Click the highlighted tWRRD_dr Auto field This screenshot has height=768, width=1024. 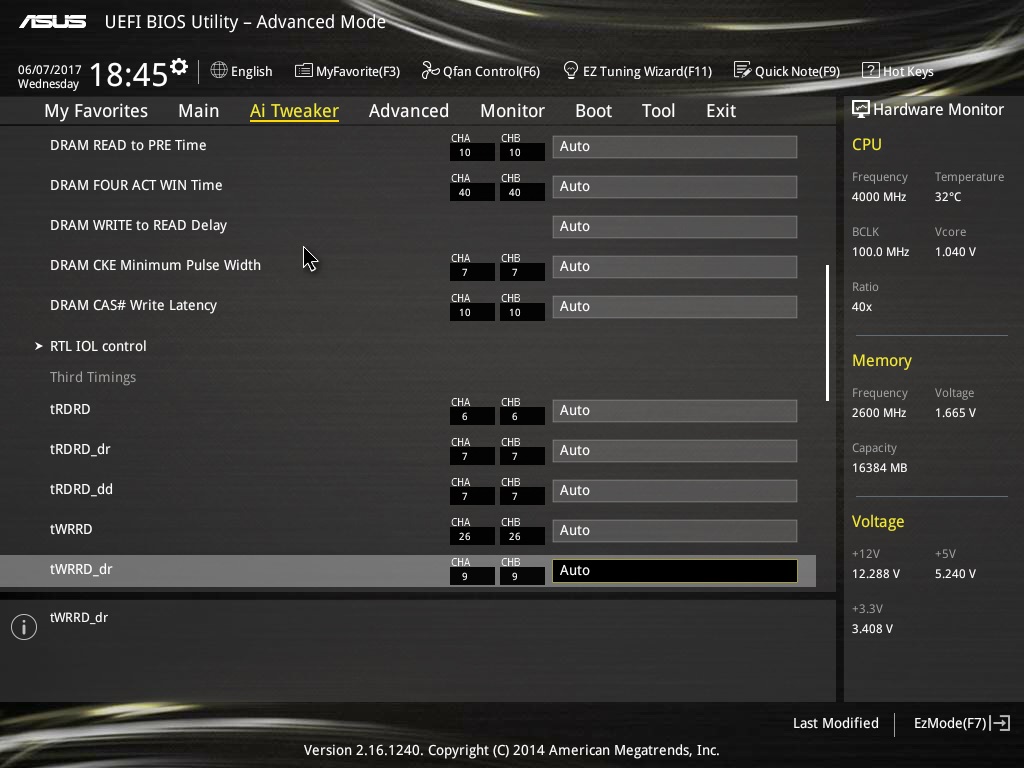675,570
